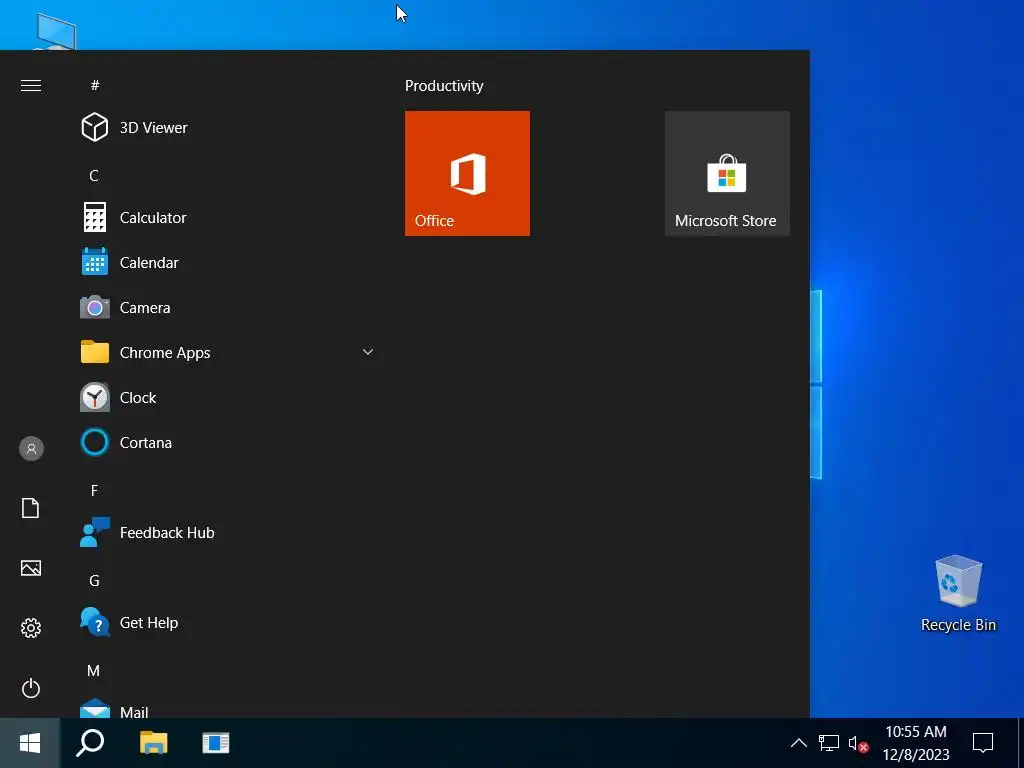The height and width of the screenshot is (768, 1024).
Task: Open Settings gear in Start sidebar
Action: [31, 628]
